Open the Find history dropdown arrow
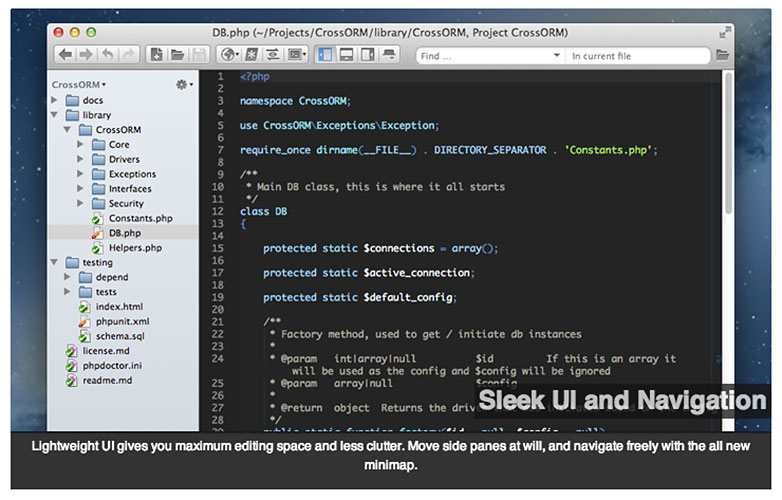Viewport: 782px width, 500px height. (557, 55)
